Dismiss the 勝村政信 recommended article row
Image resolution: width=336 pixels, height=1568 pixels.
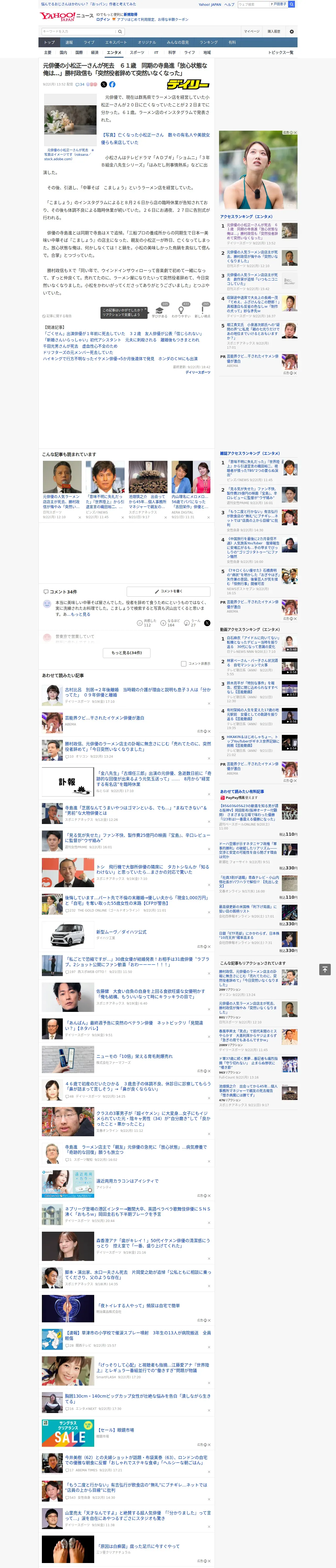[209, 758]
